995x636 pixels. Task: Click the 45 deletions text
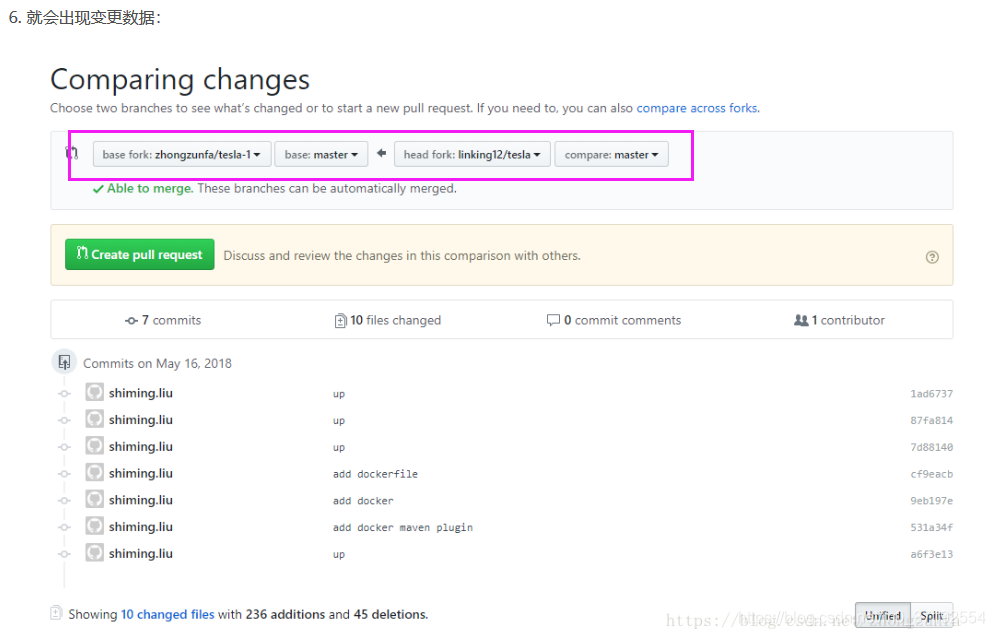390,614
